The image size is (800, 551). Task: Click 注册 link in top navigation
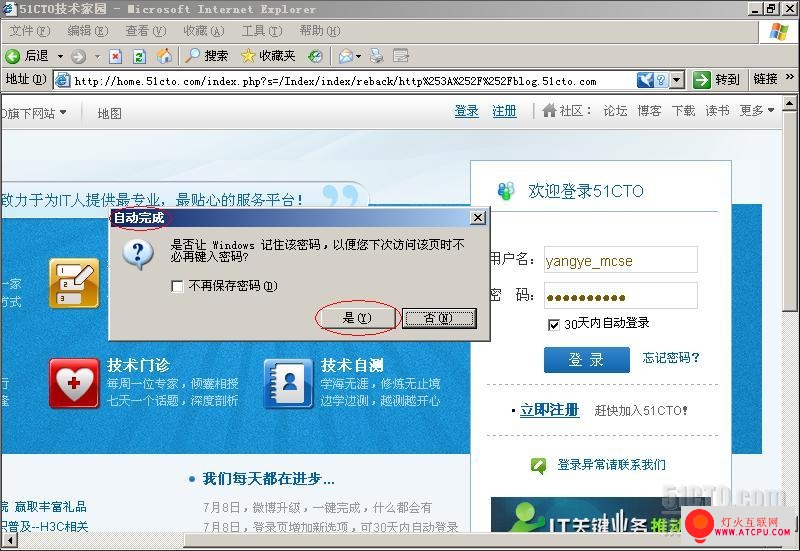pos(504,111)
